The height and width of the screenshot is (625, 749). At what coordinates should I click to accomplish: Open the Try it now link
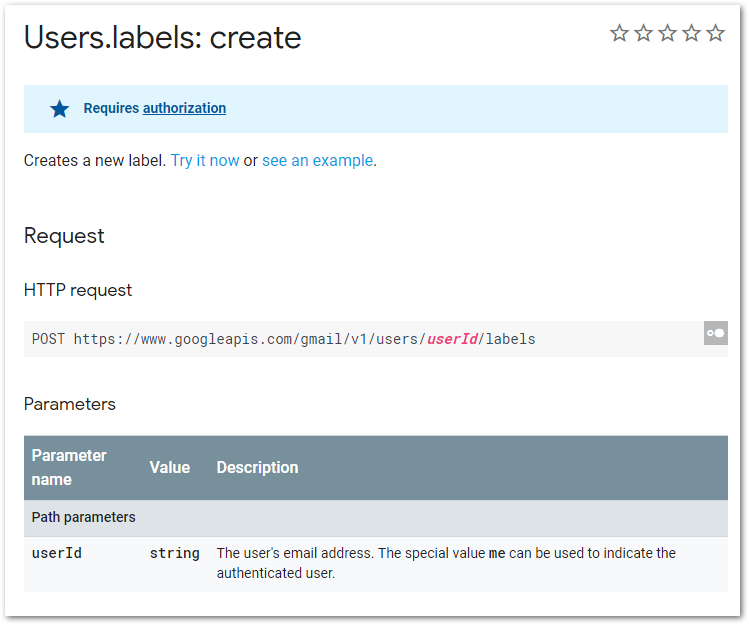tap(205, 161)
